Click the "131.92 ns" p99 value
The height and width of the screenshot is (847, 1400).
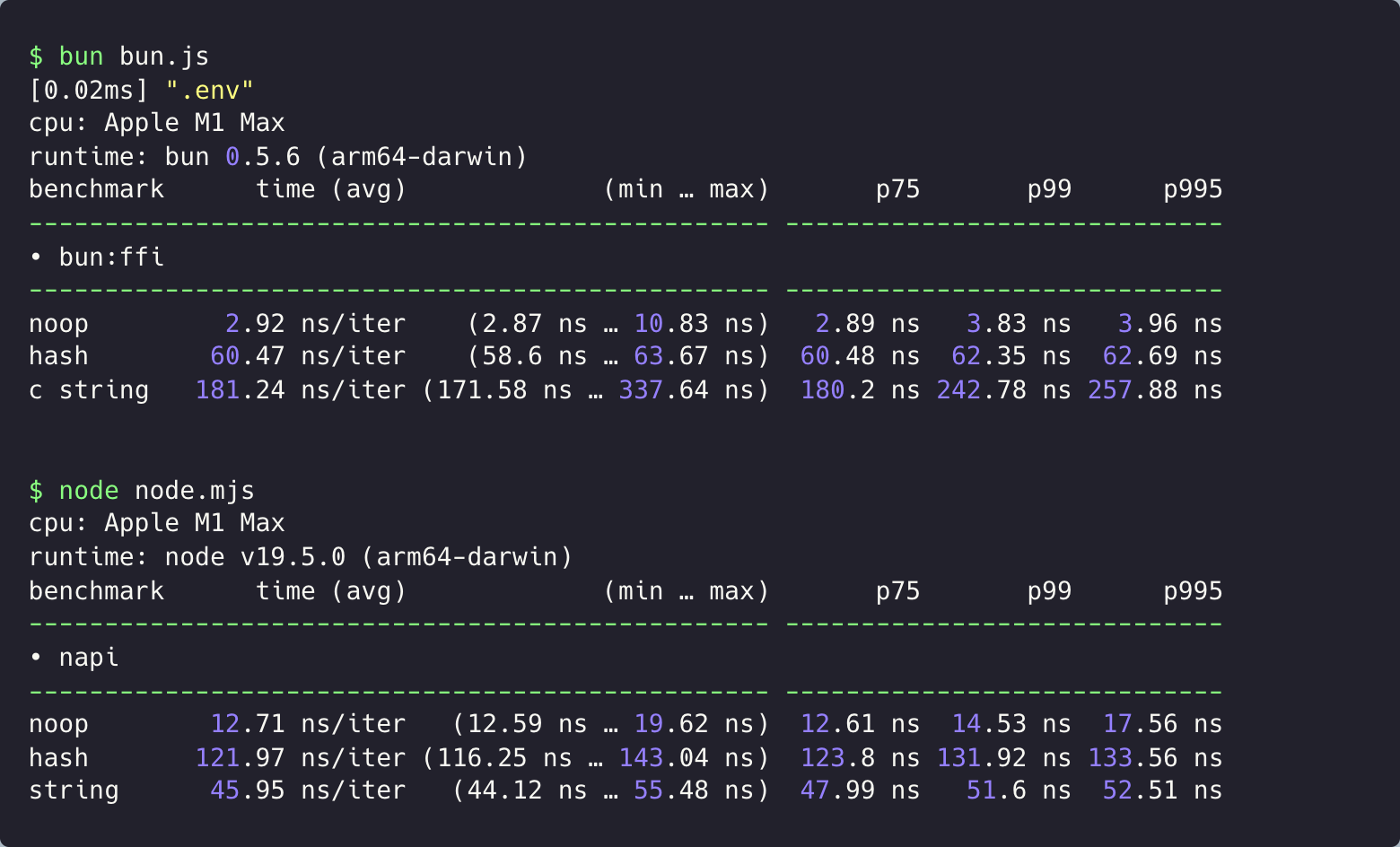coord(1003,758)
